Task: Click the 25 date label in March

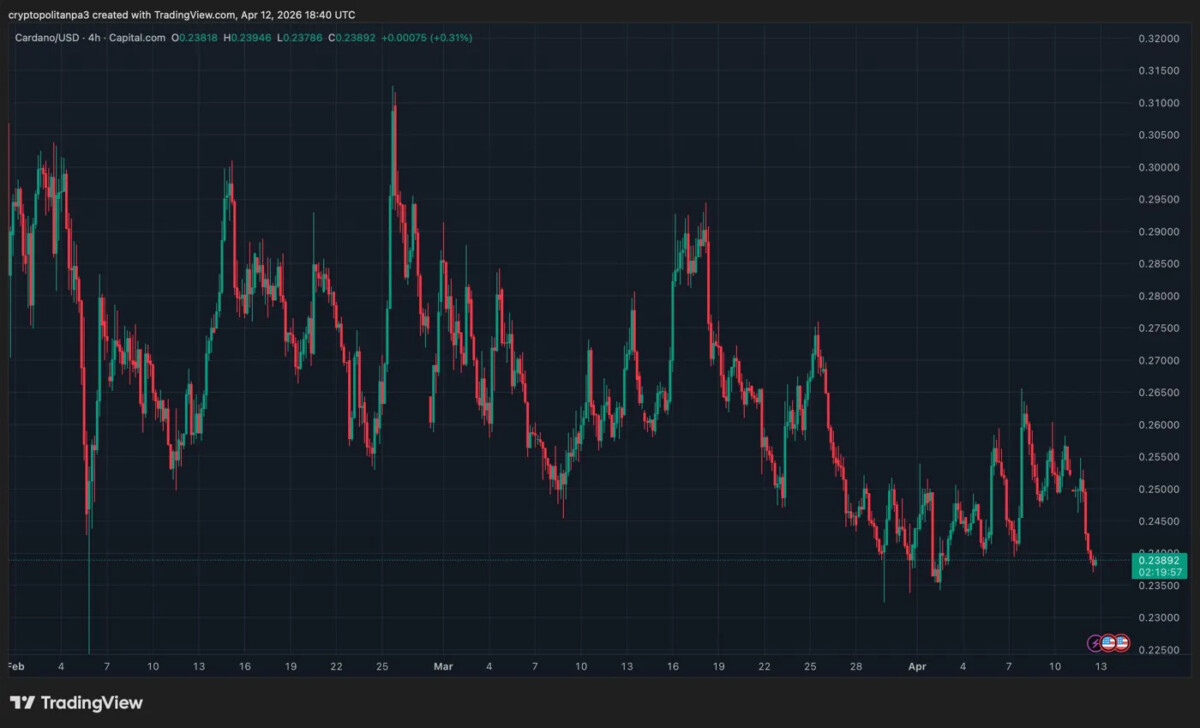Action: 810,666
